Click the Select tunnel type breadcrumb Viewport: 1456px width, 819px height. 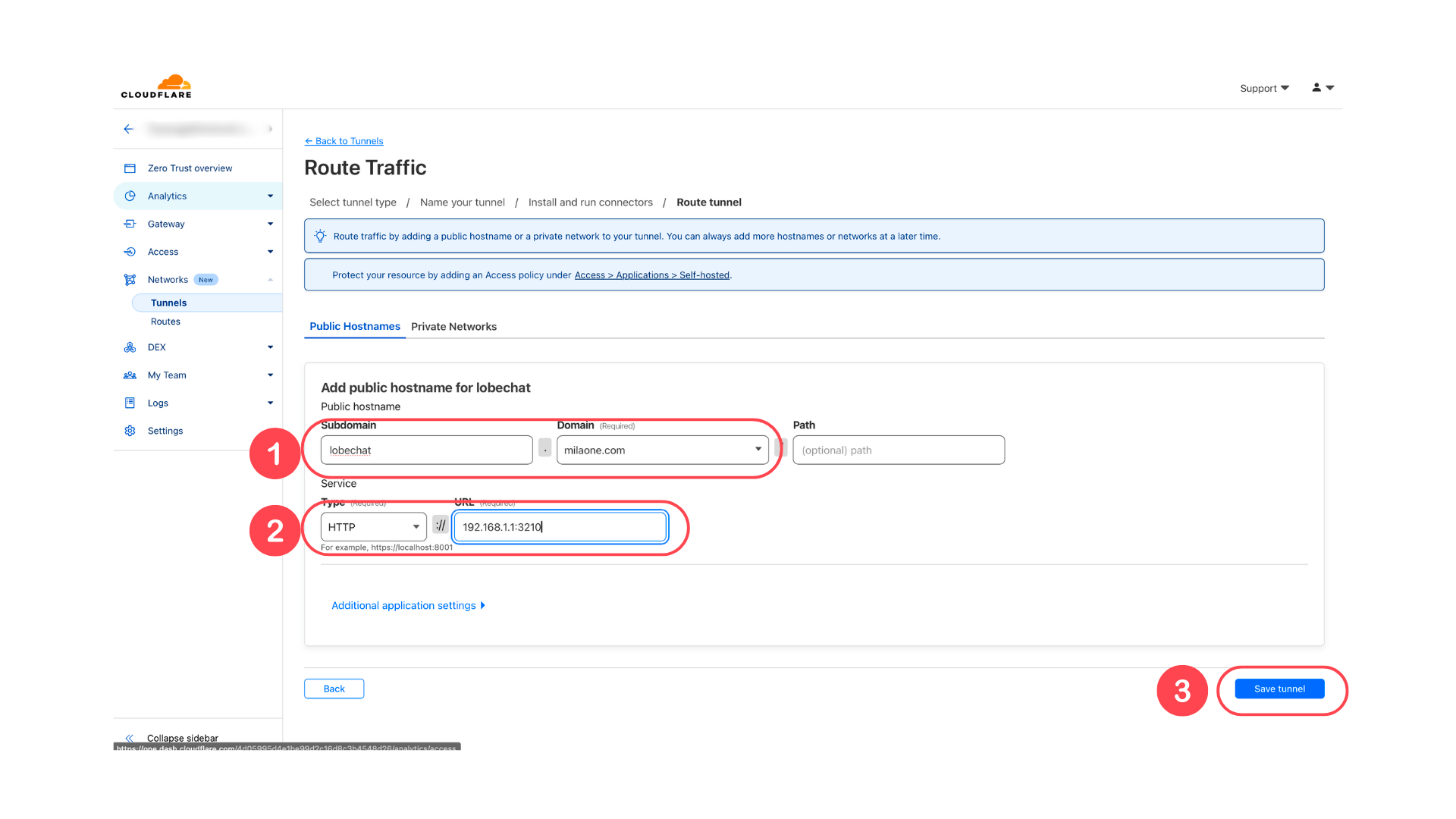coord(353,202)
